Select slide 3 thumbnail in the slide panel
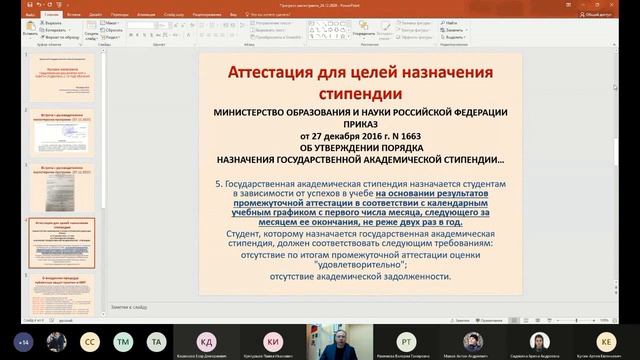640x360 pixels. click(x=62, y=188)
